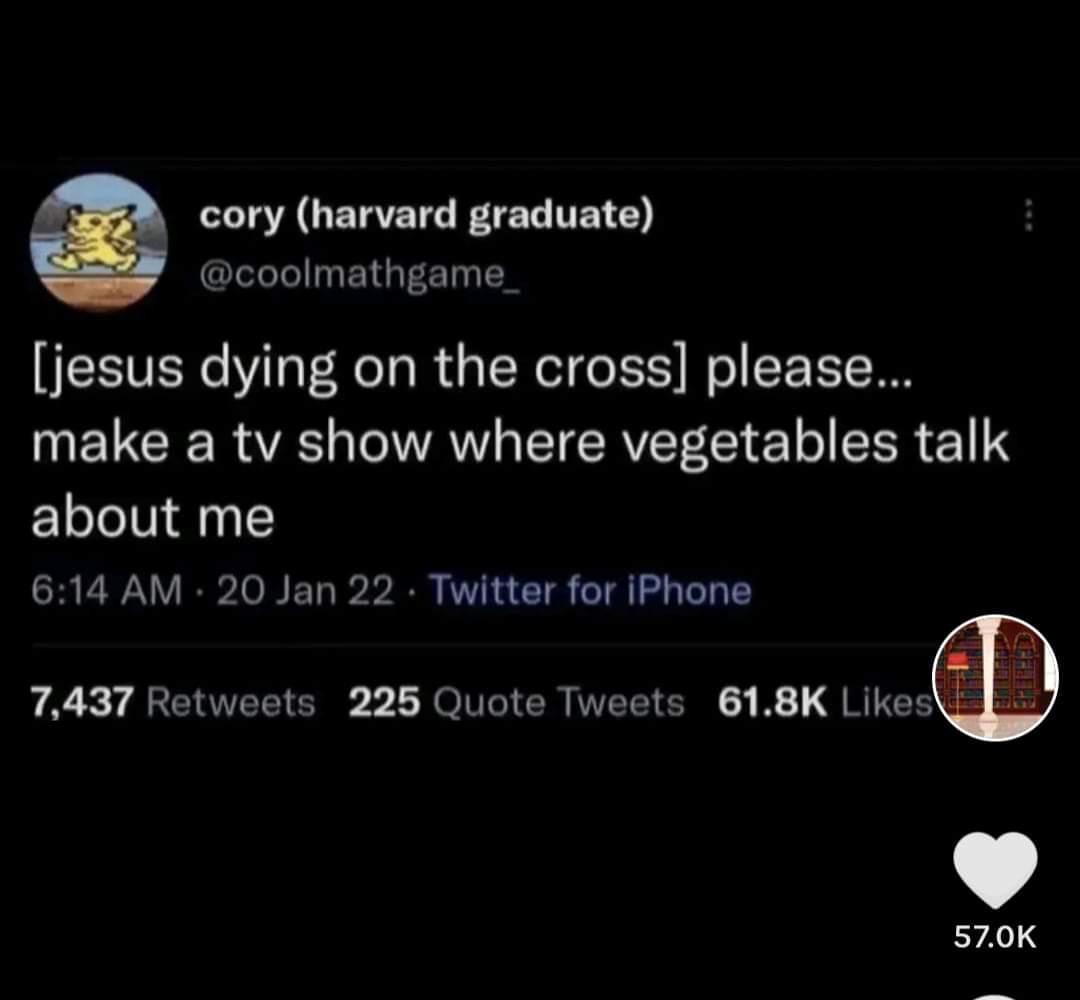
Task: View the 225 Quote Tweets
Action: point(516,703)
